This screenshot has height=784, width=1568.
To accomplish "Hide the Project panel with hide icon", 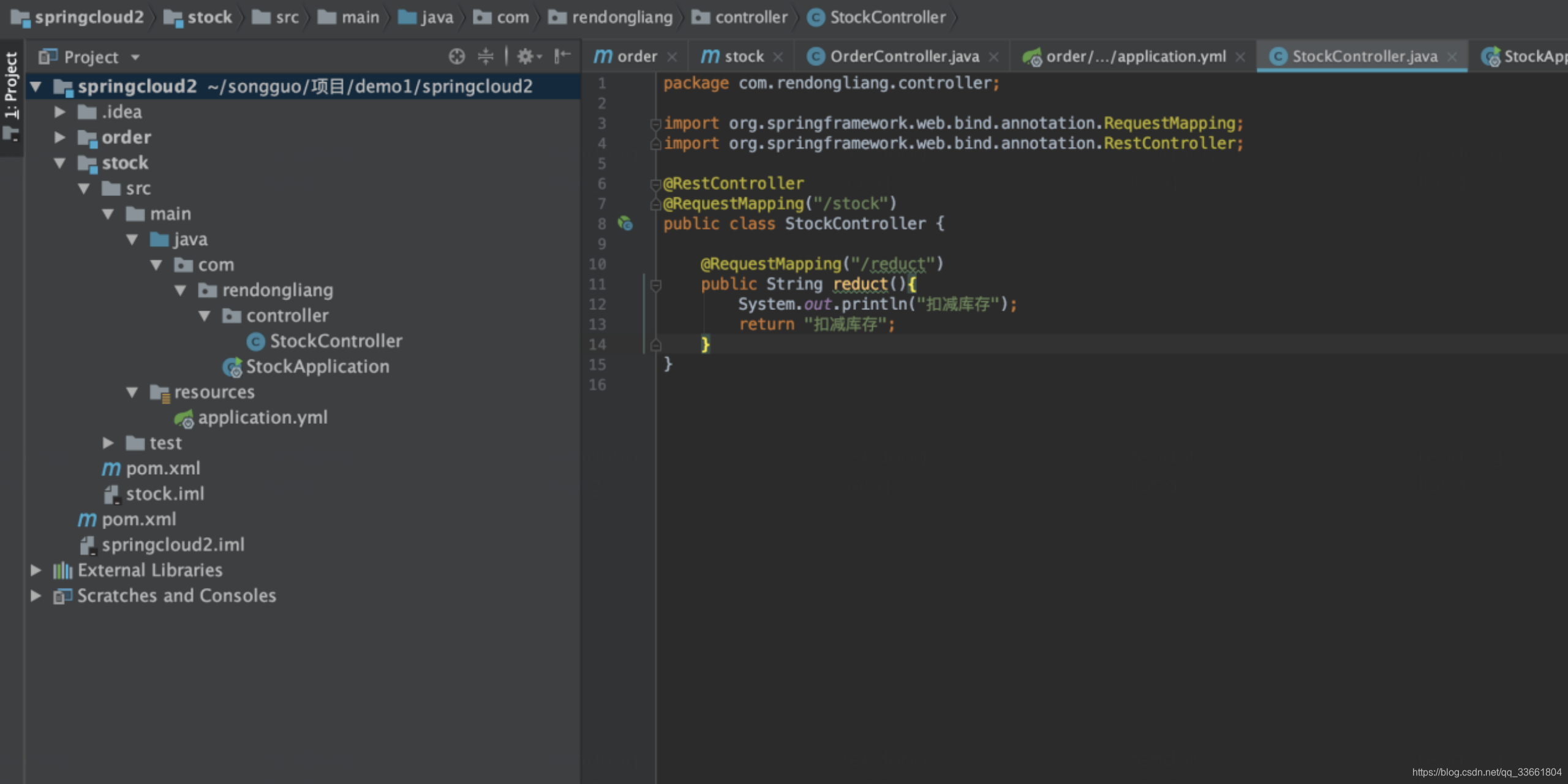I will click(x=562, y=56).
